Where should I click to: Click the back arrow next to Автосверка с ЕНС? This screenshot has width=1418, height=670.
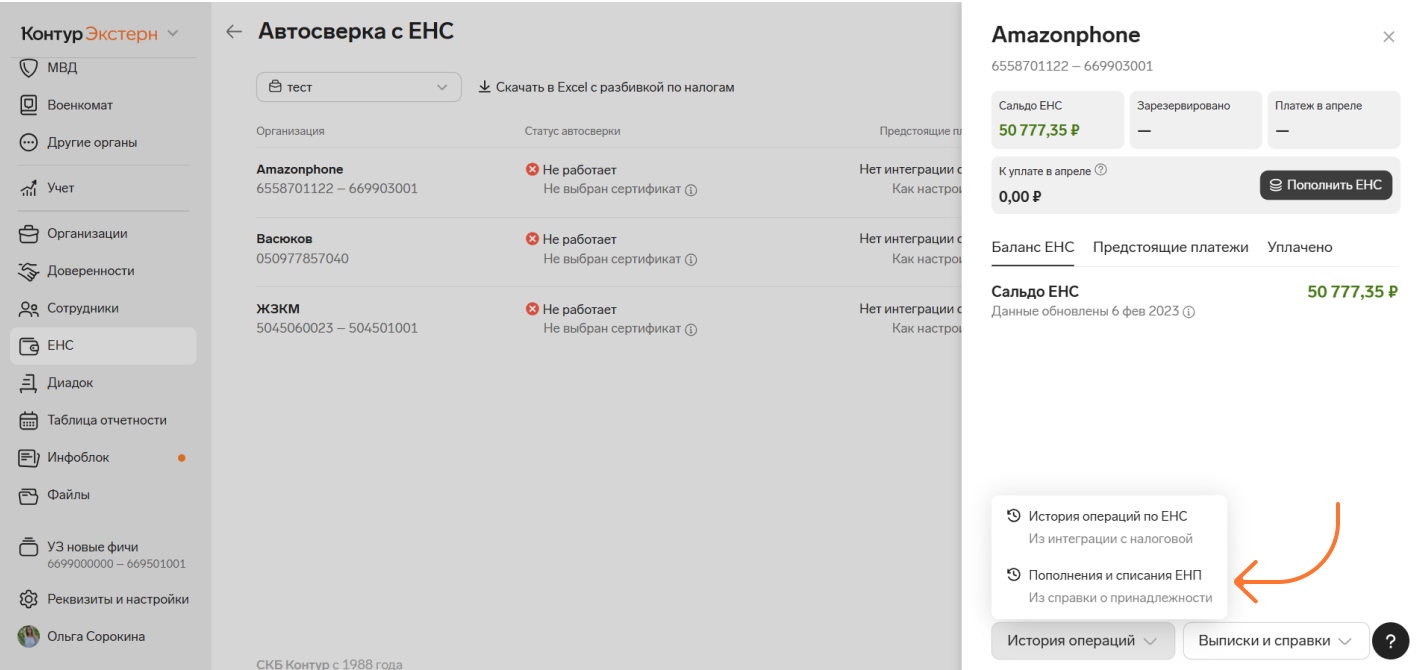234,32
